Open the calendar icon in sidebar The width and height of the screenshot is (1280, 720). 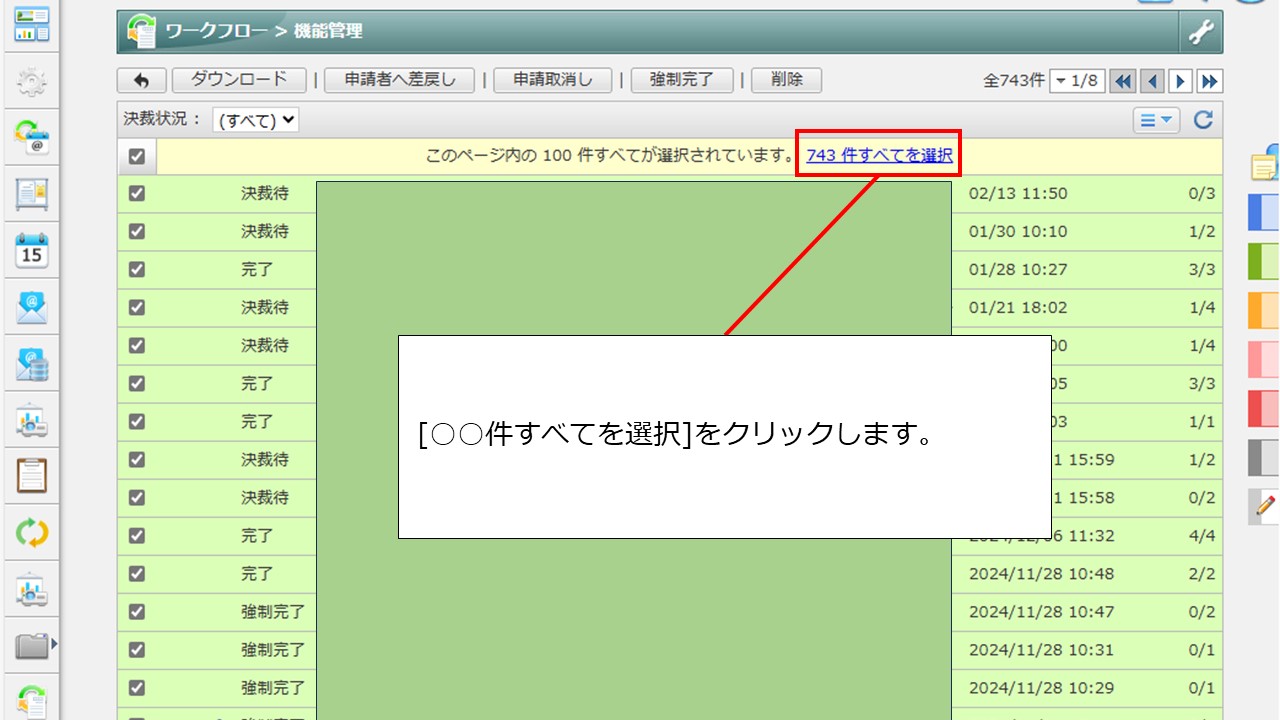(x=32, y=250)
